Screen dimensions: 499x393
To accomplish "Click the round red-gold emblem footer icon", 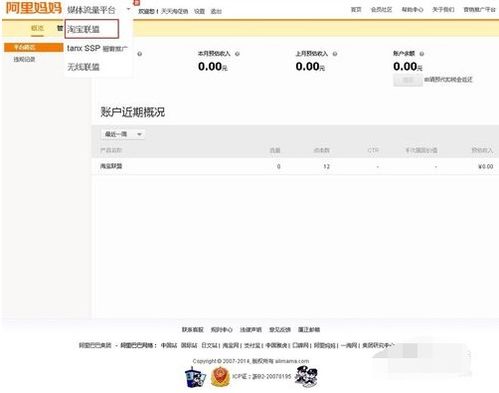I will pyautogui.click(x=220, y=377).
